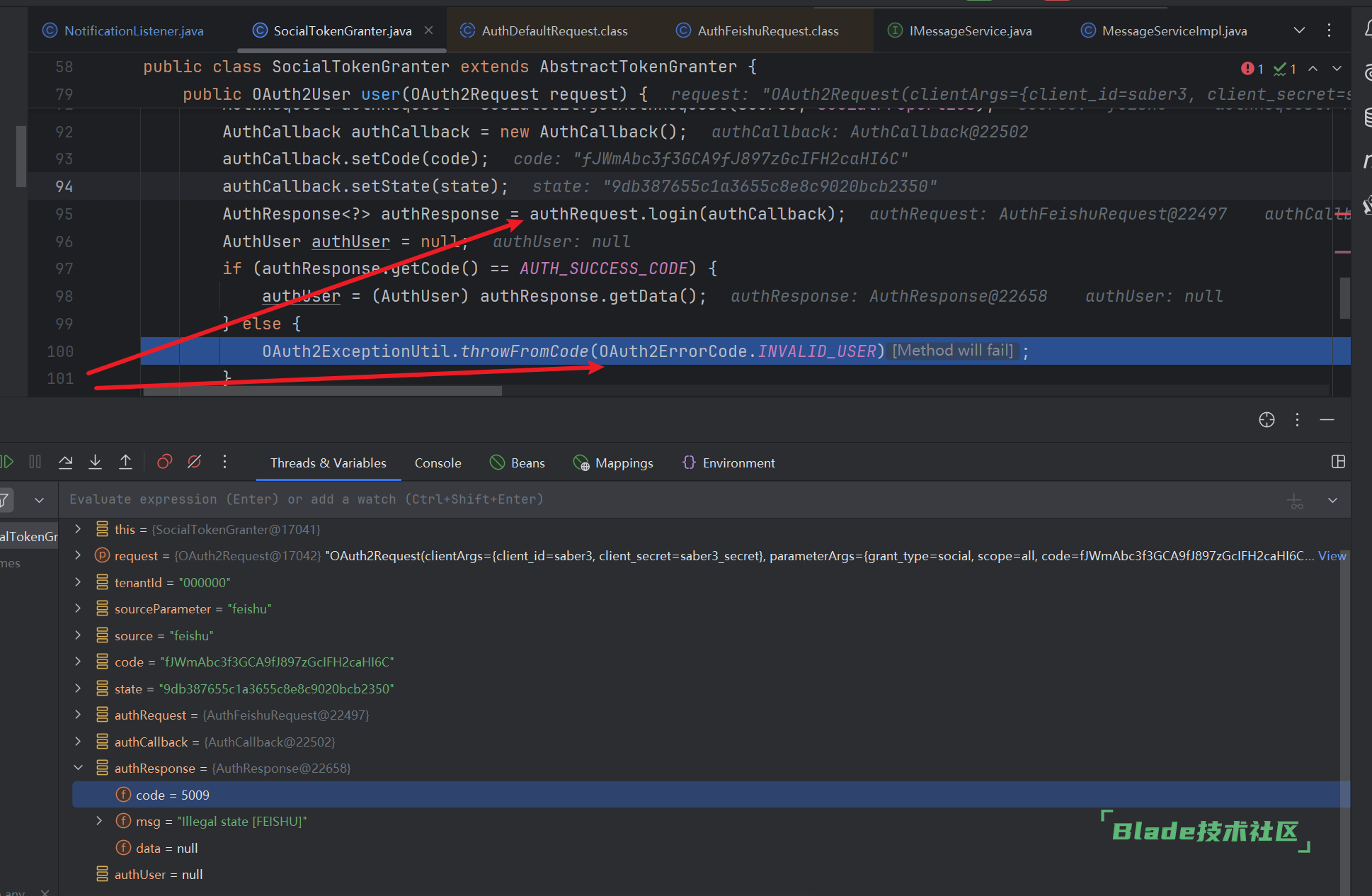
Task: Open the thread selector dropdown arrow
Action: [39, 500]
